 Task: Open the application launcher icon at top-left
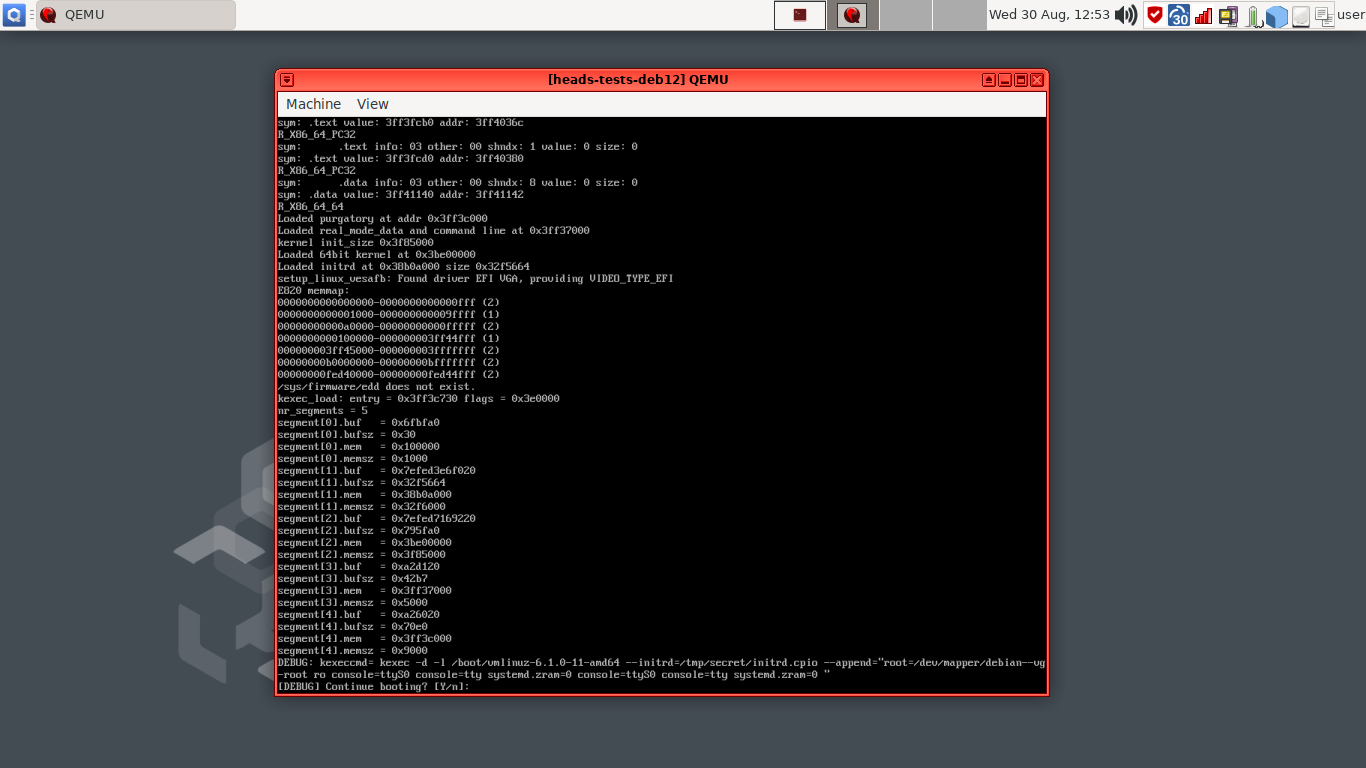point(13,14)
